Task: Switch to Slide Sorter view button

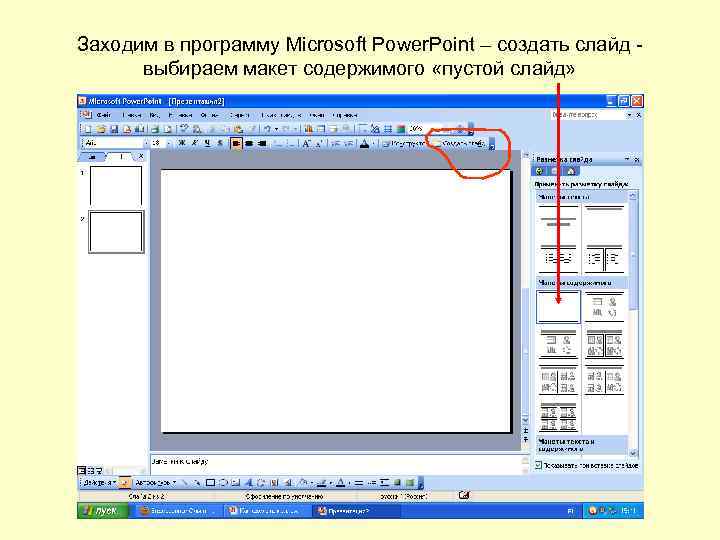Action: (91, 471)
